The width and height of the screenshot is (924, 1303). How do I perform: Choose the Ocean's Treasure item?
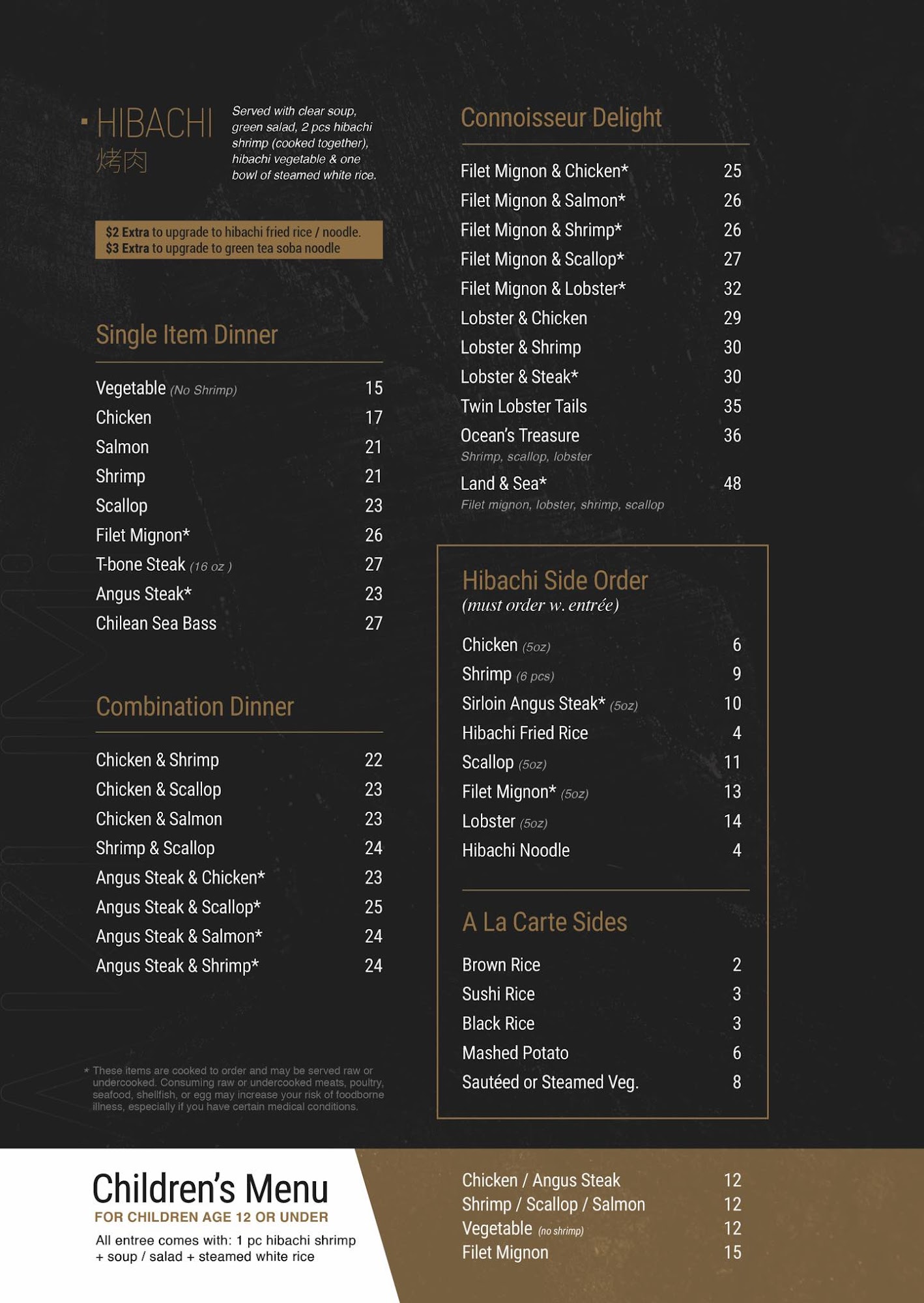click(520, 436)
